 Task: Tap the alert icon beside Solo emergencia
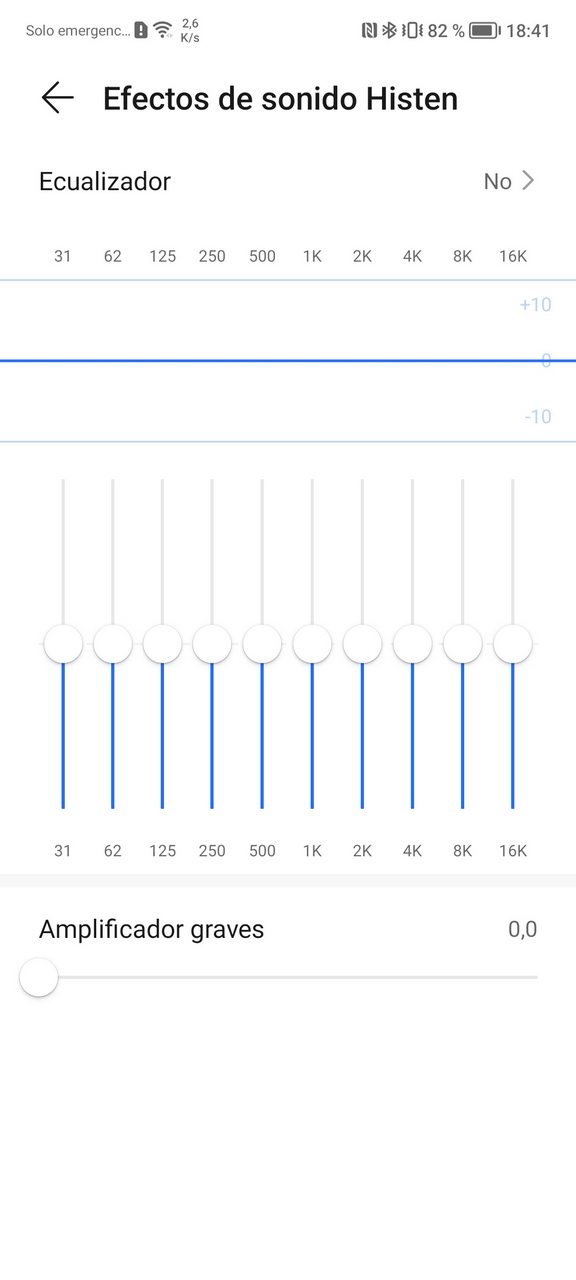pos(141,30)
